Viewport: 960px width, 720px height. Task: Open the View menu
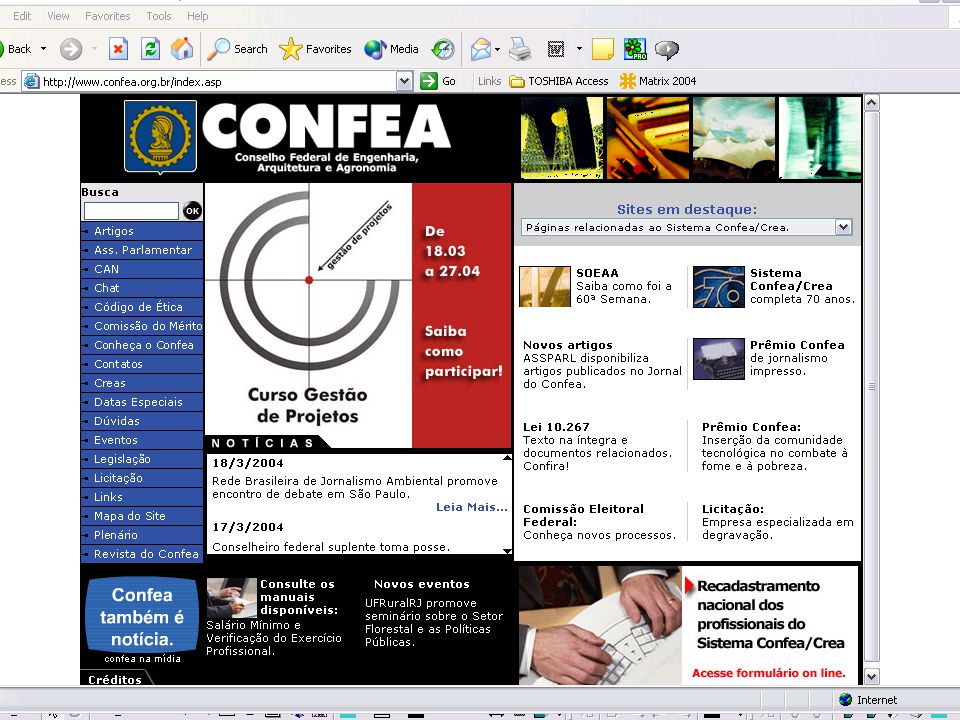(x=58, y=16)
